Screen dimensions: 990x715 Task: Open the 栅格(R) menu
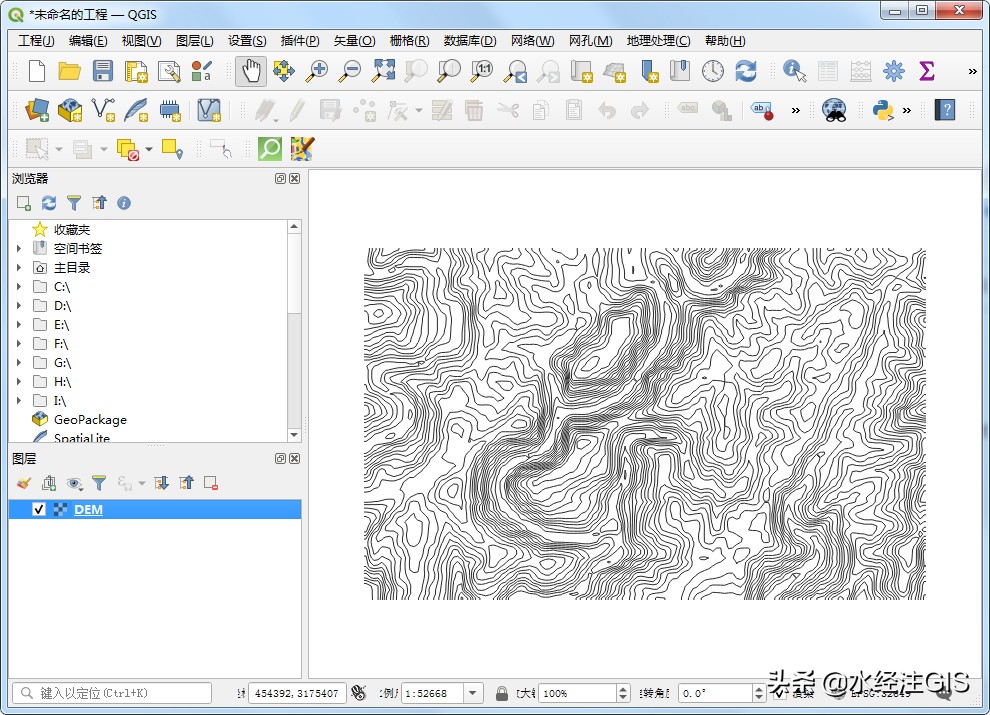pyautogui.click(x=409, y=40)
